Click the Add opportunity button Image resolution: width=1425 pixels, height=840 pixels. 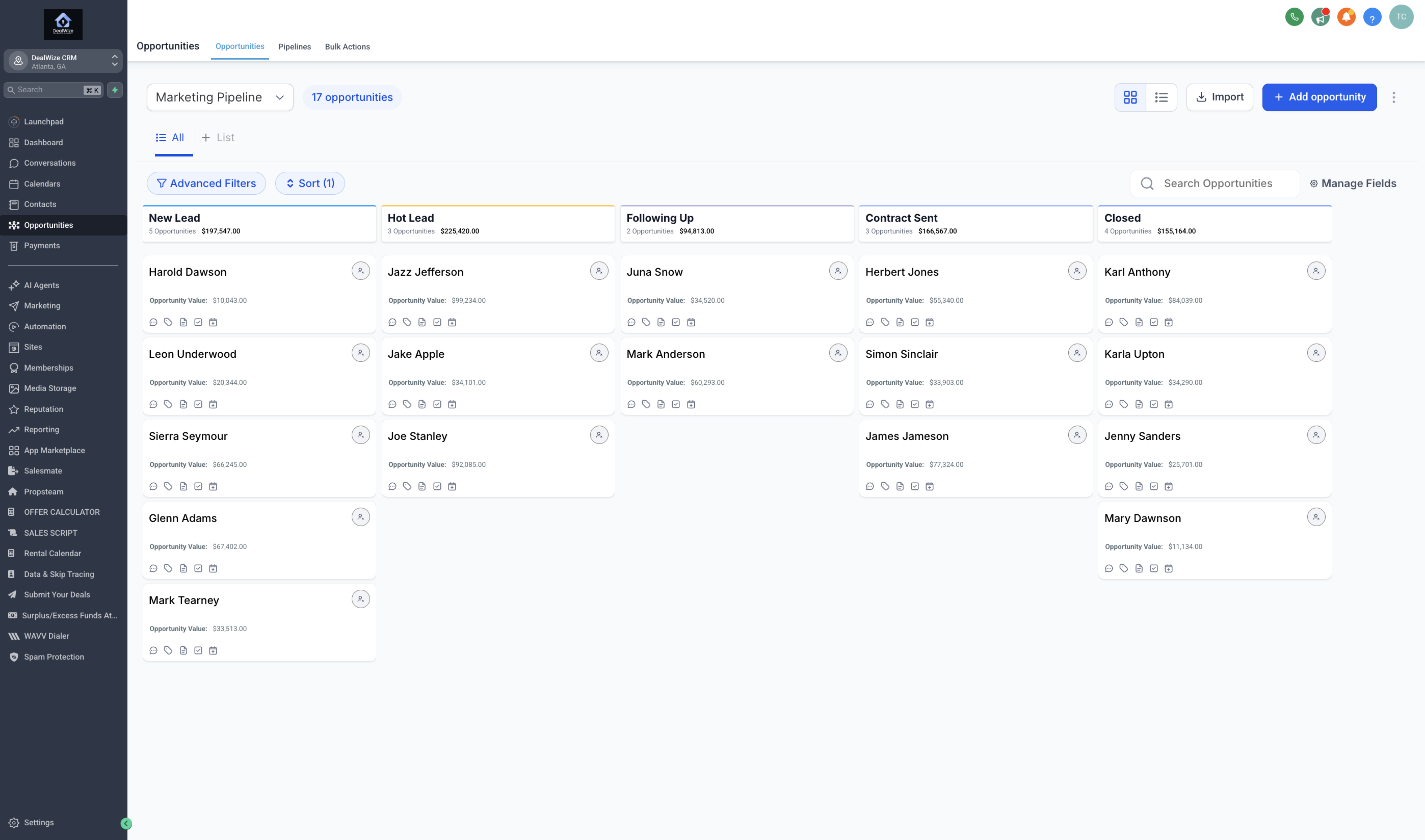[1319, 97]
